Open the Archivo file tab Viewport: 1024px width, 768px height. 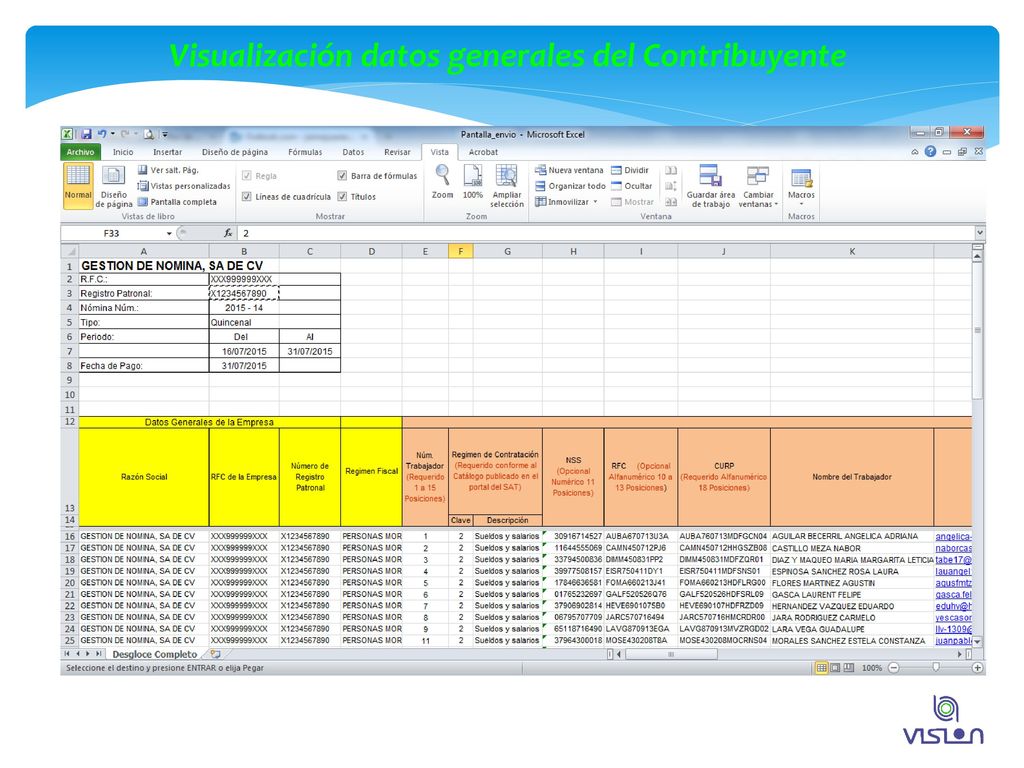pyautogui.click(x=80, y=152)
